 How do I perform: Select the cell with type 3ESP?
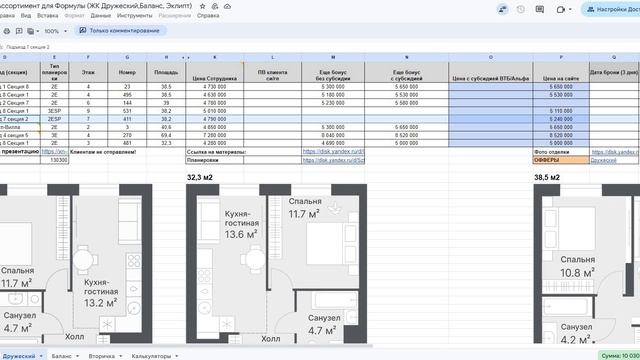[x=54, y=111]
